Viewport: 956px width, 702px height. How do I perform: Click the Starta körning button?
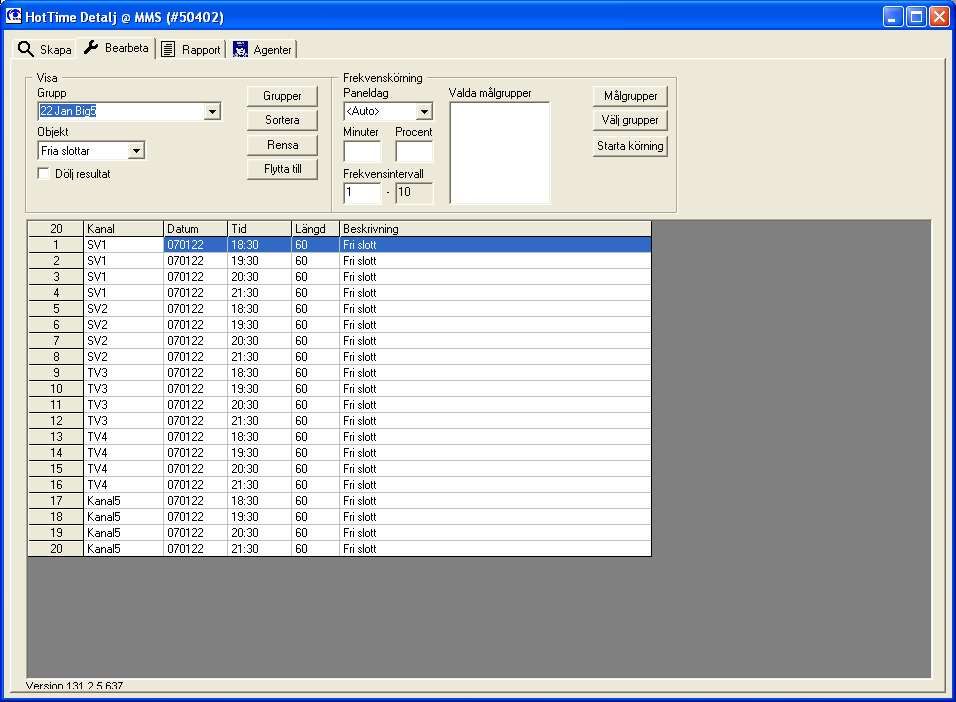coord(630,146)
